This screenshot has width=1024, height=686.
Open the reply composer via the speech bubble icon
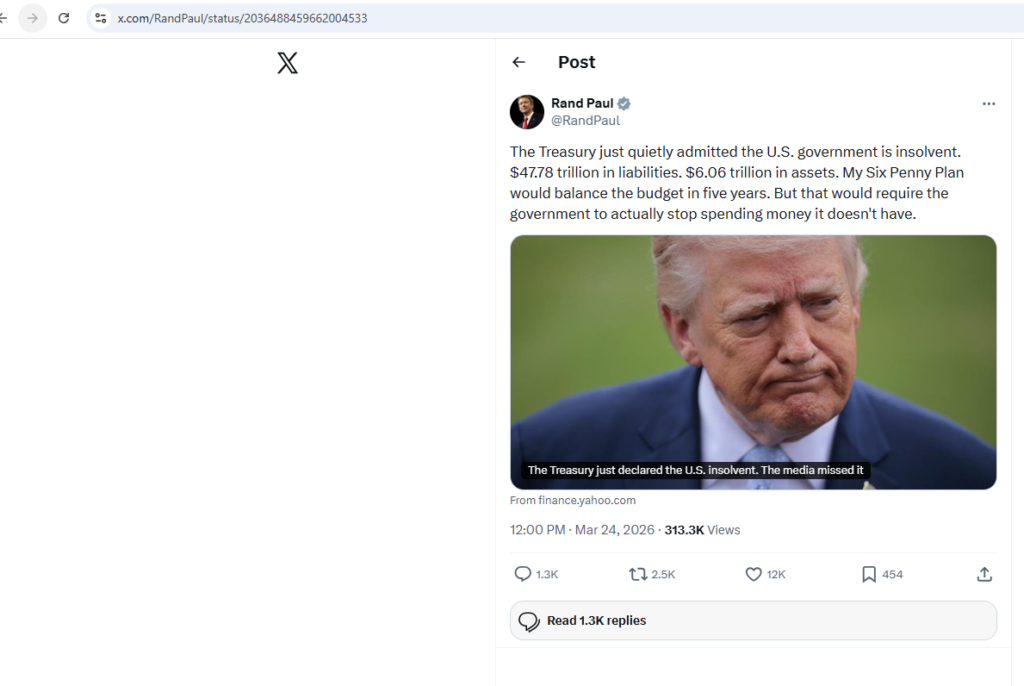522,574
